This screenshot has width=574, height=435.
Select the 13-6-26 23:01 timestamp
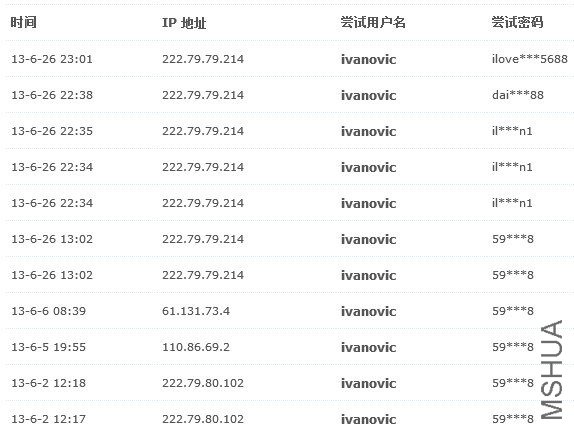(x=52, y=59)
